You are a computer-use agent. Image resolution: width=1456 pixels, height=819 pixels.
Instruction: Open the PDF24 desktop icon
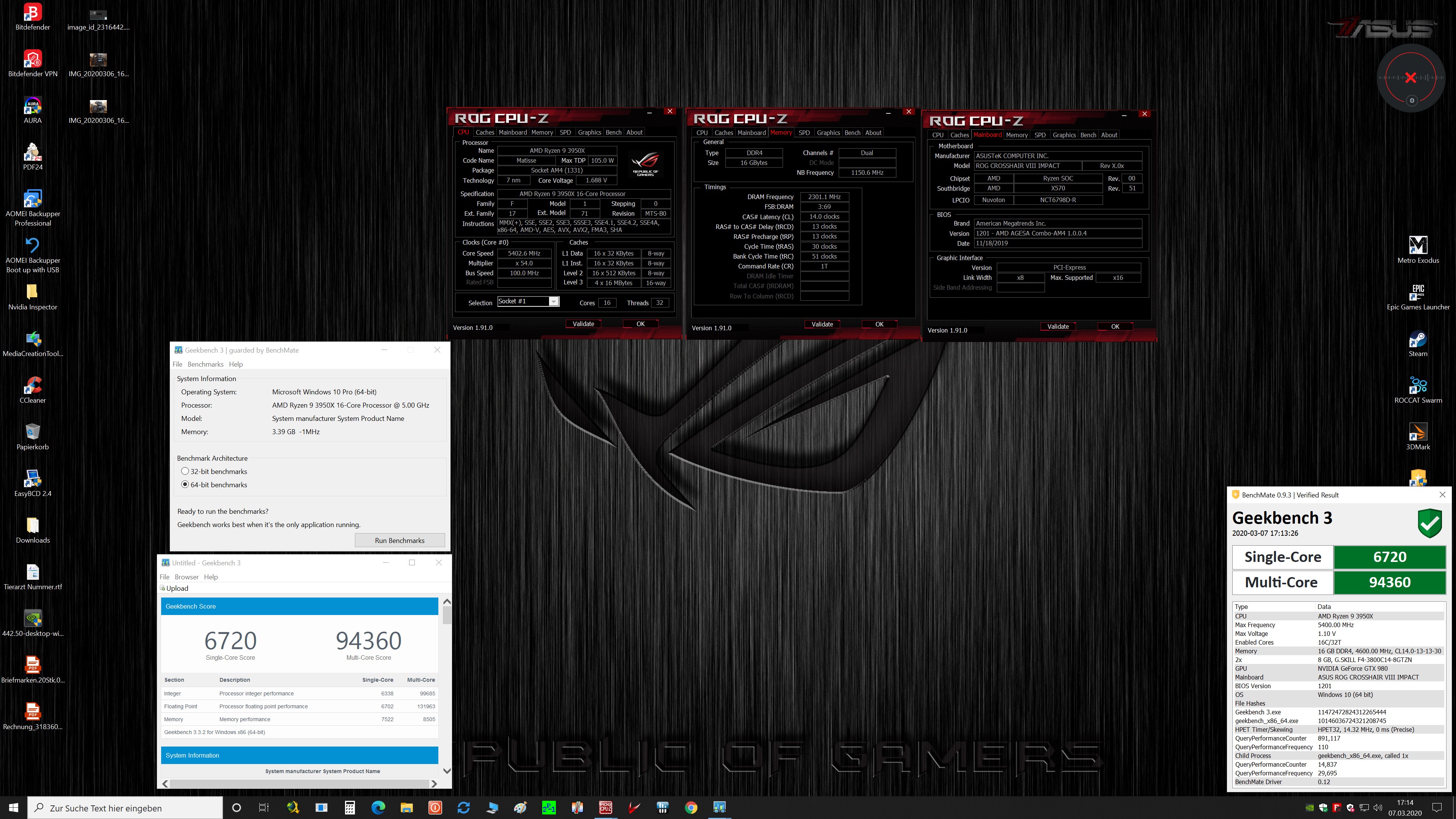tap(33, 152)
